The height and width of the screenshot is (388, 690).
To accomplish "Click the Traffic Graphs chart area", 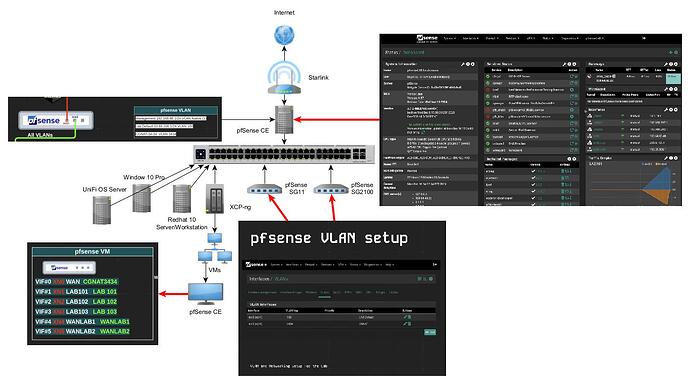I will click(x=632, y=184).
